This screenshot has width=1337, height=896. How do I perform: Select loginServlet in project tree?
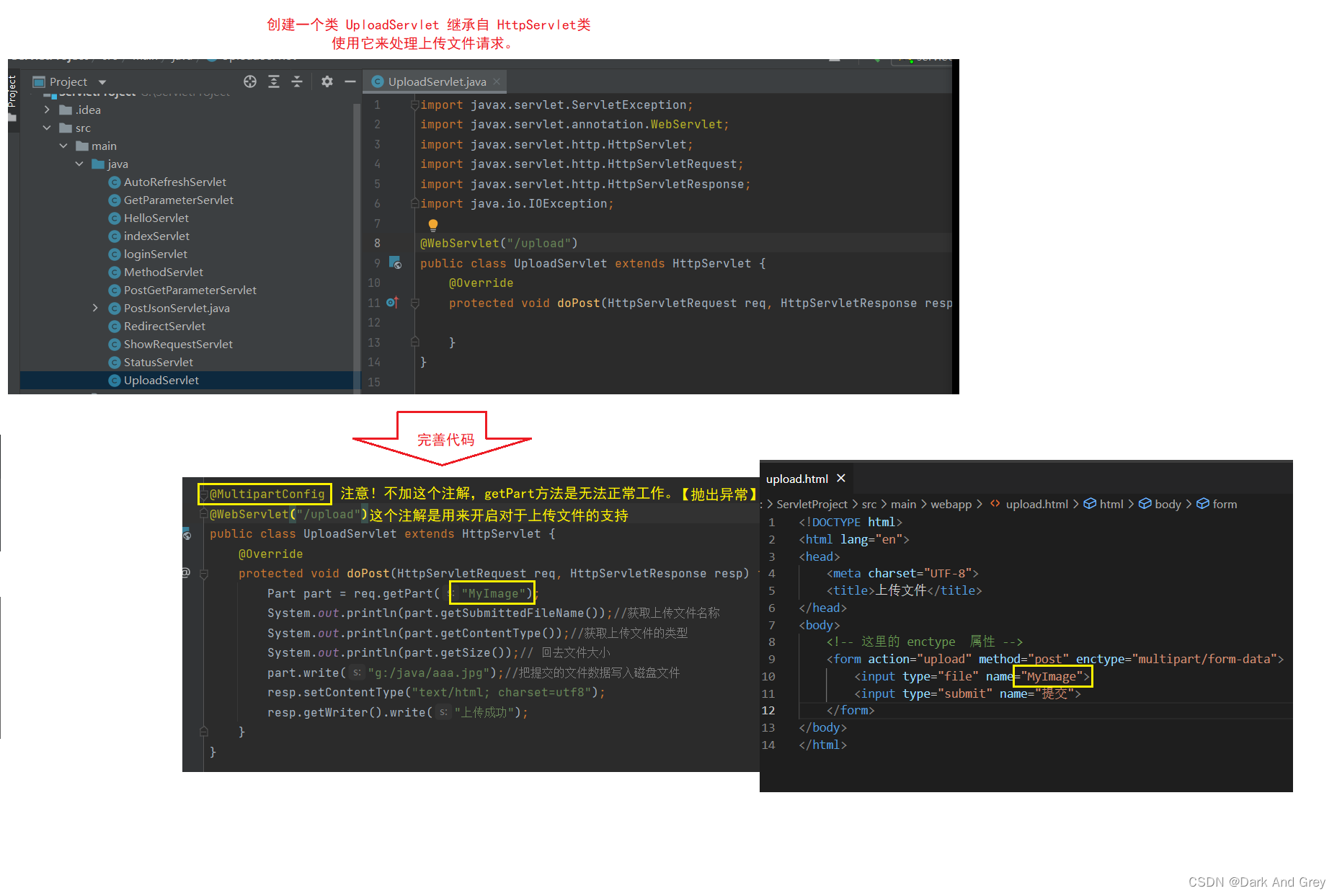tap(156, 254)
